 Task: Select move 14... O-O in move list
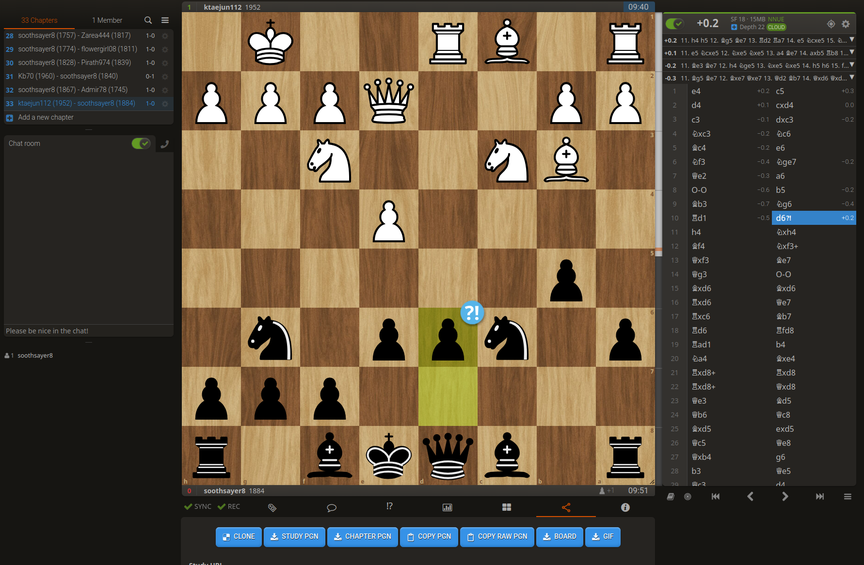(x=814, y=274)
